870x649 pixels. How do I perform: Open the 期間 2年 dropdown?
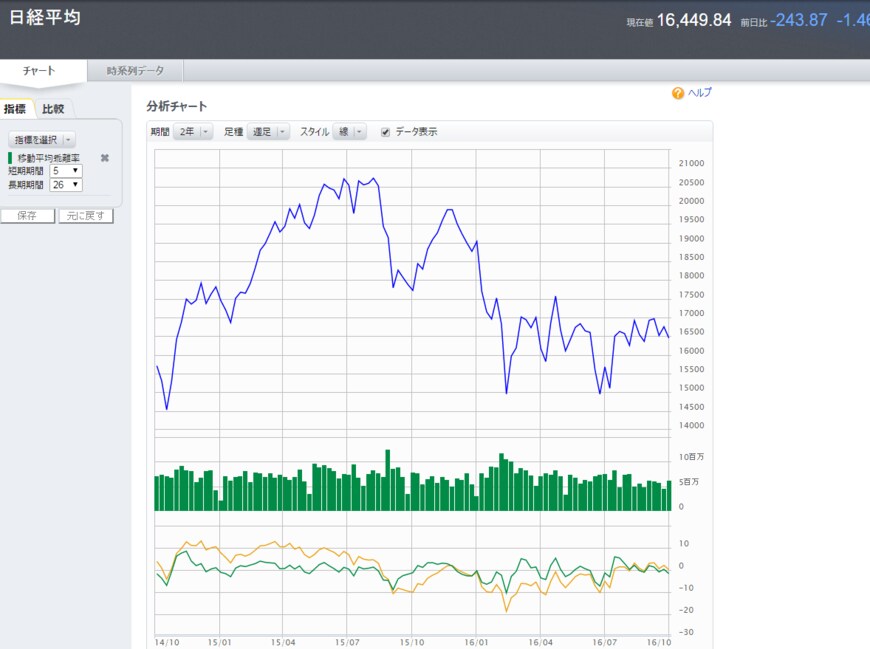[193, 132]
